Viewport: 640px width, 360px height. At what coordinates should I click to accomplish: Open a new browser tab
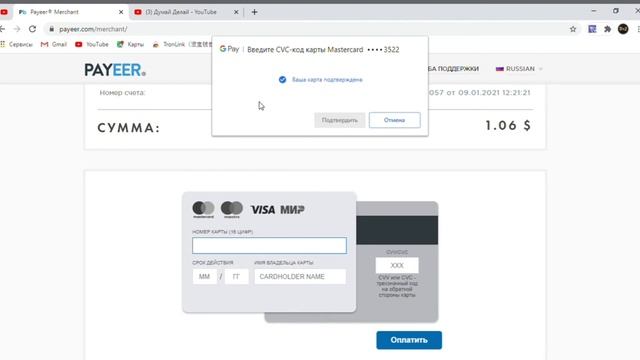[254, 12]
